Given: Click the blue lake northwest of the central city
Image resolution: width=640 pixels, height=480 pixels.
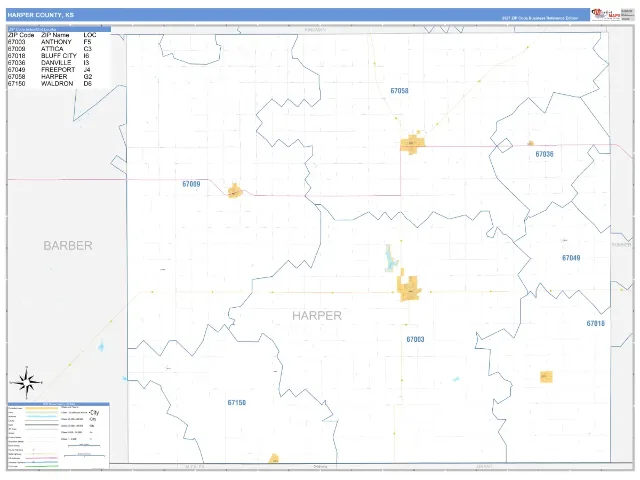Looking at the screenshot, I should (x=391, y=258).
